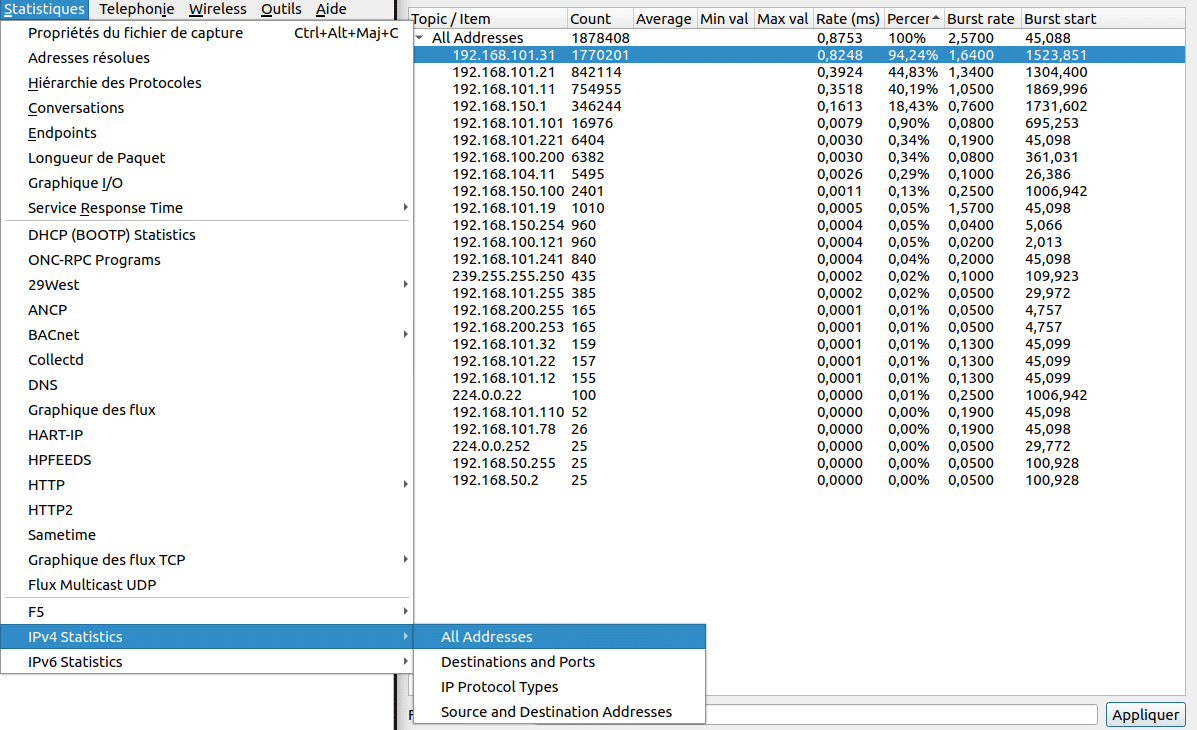Open Conversations statistics

pos(207,108)
